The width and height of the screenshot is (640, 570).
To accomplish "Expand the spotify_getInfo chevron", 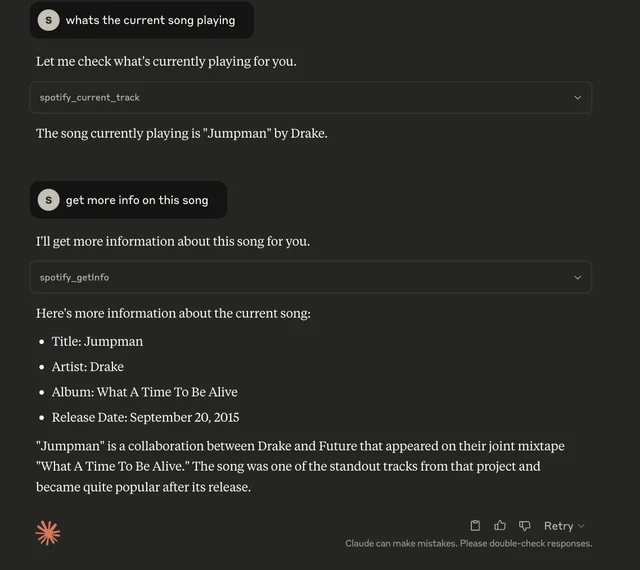I will click(x=577, y=277).
